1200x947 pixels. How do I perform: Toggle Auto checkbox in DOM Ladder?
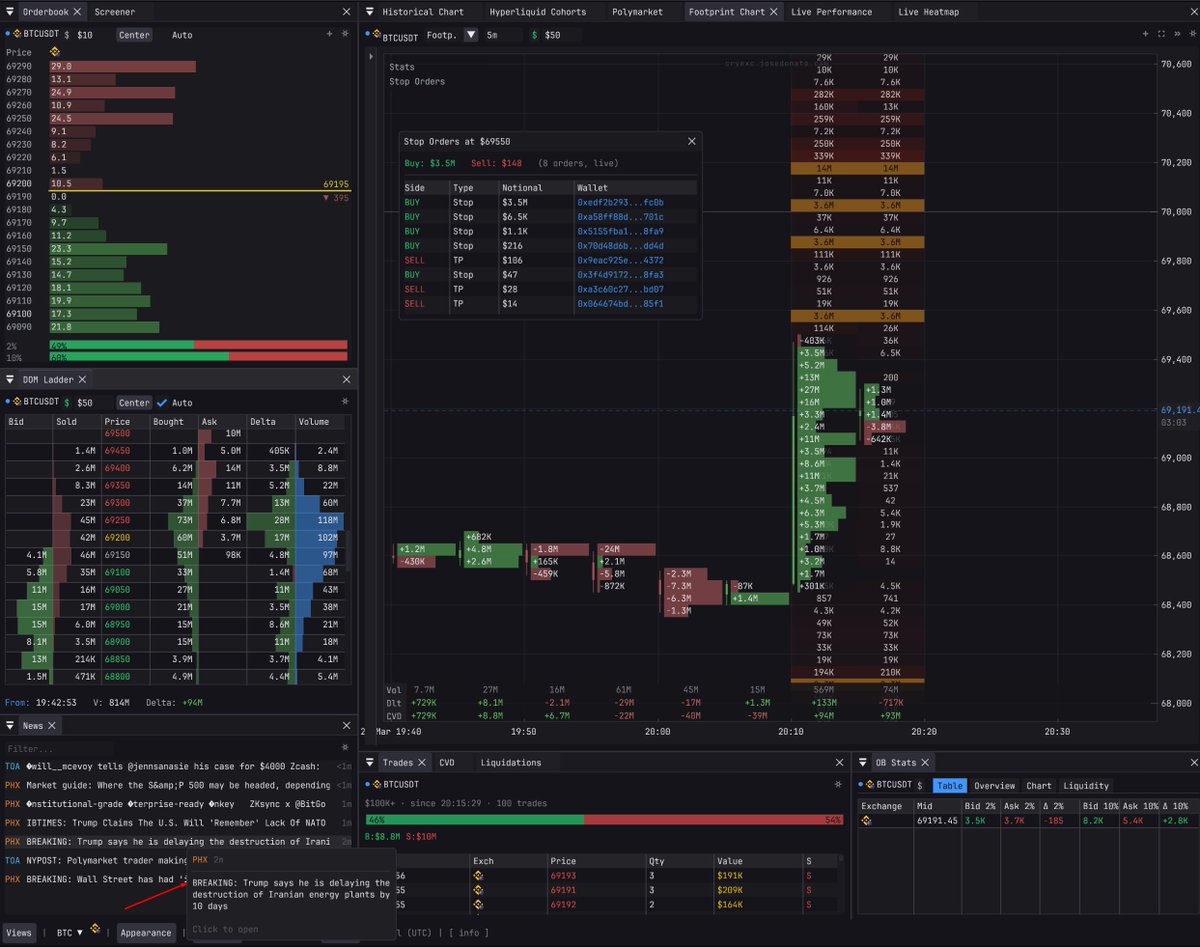click(163, 403)
